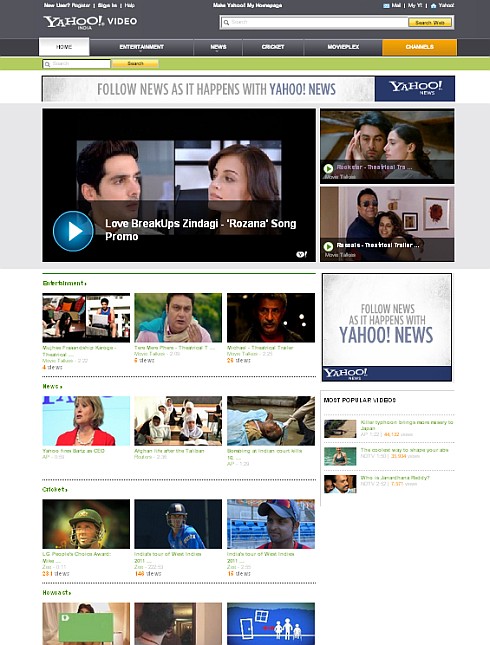
Task: Click the magnifier icon in green bar search
Action: click(x=47, y=64)
